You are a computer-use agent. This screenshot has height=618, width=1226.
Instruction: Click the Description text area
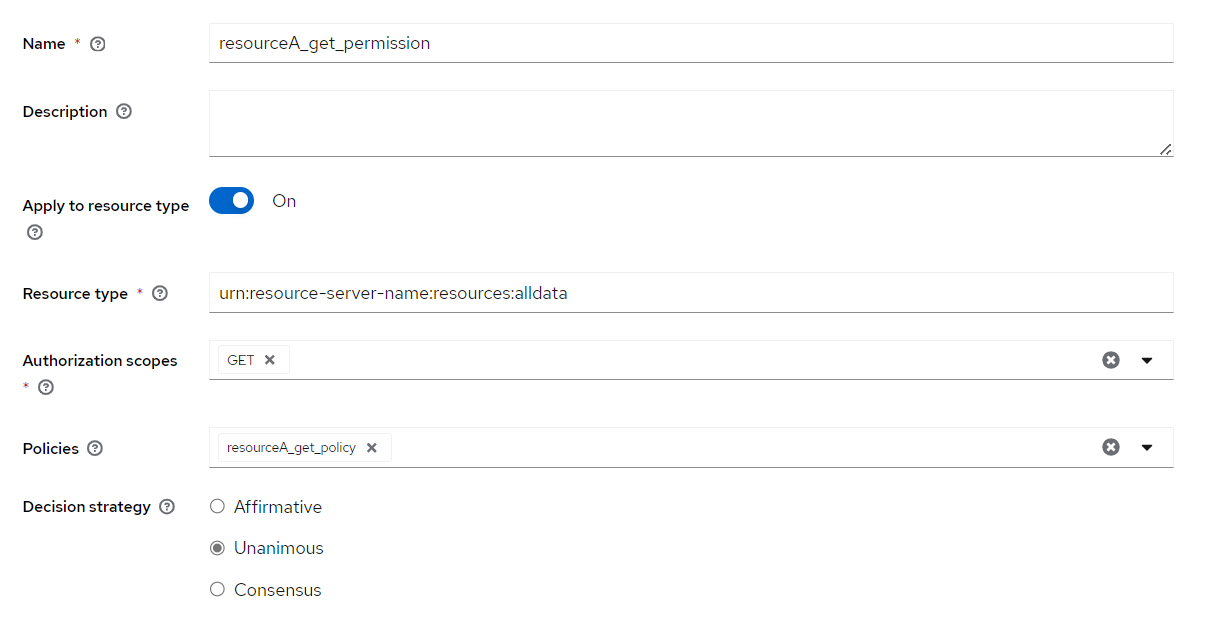(600, 122)
